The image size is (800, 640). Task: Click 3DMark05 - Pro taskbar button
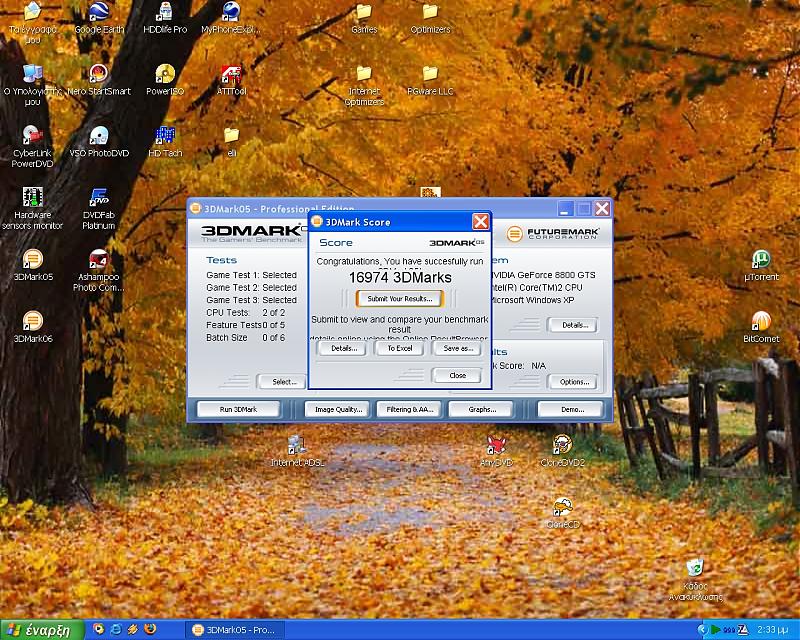coord(235,630)
